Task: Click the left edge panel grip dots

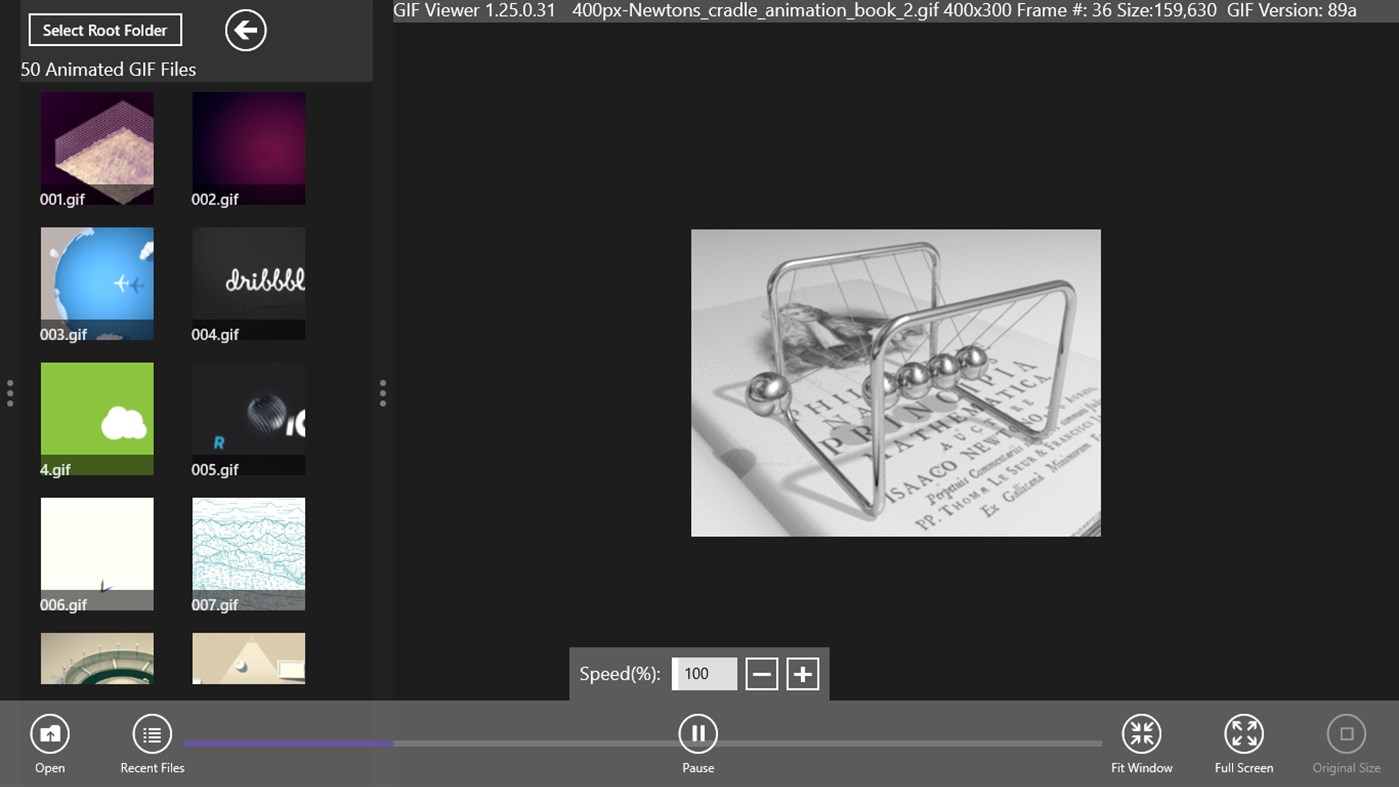Action: [x=10, y=393]
